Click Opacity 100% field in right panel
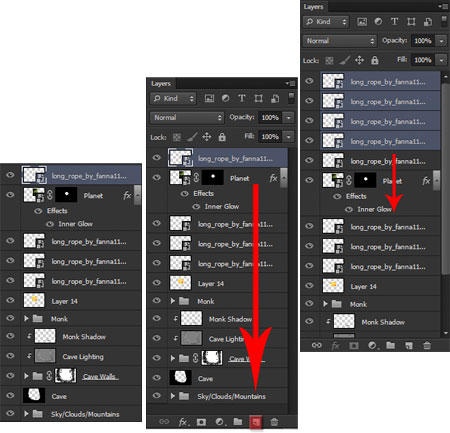 coord(423,41)
